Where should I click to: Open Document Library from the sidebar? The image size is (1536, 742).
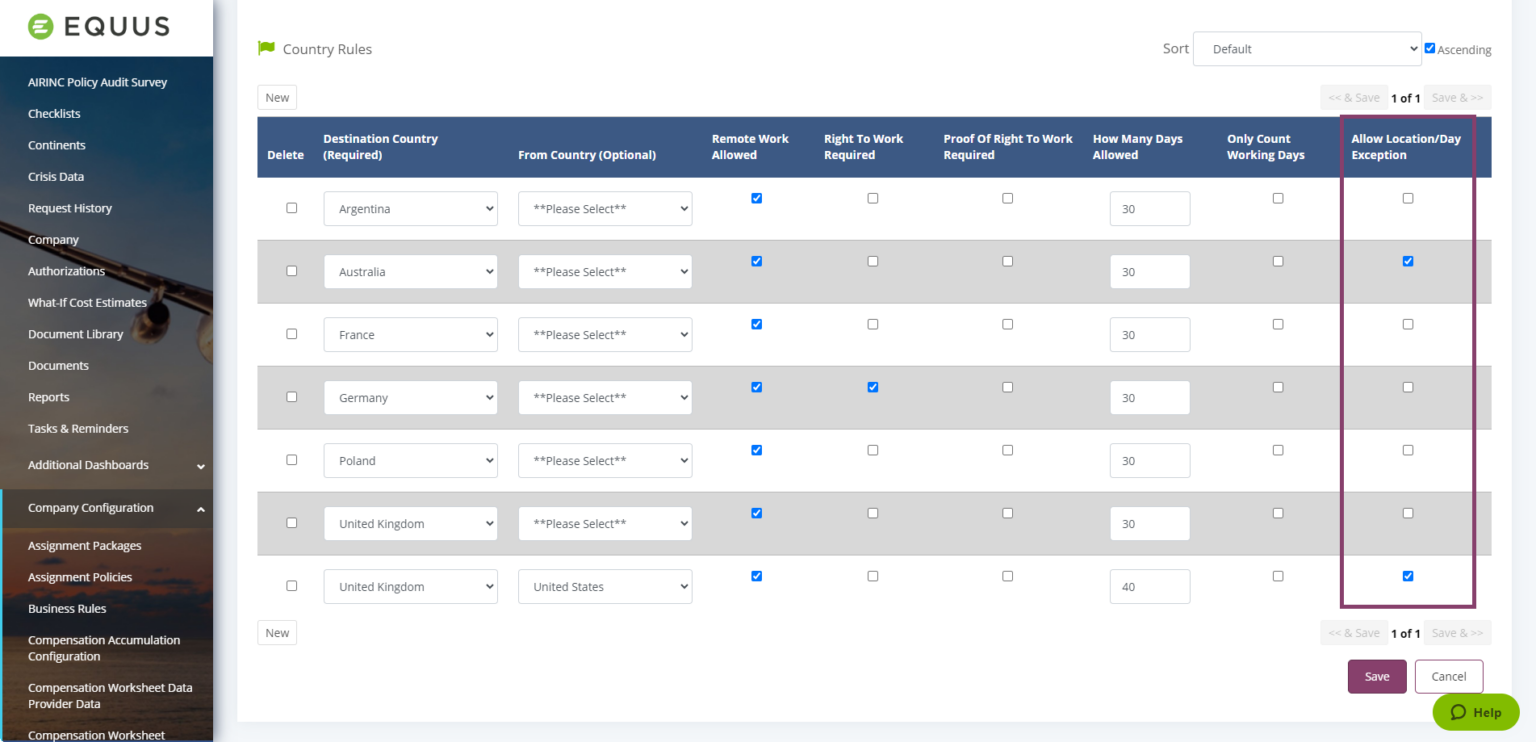point(76,334)
